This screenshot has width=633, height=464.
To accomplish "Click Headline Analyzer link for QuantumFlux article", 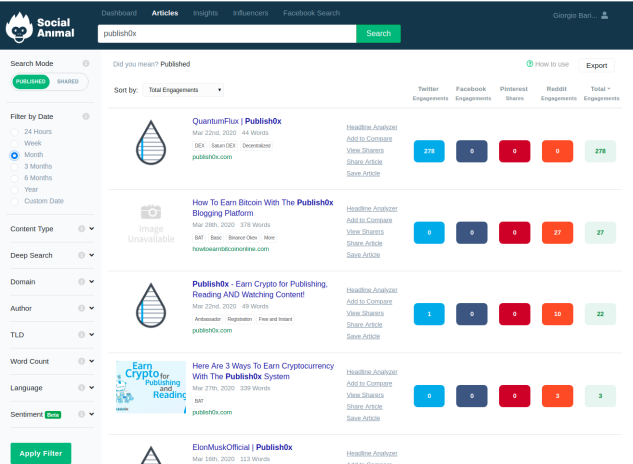I will [372, 127].
